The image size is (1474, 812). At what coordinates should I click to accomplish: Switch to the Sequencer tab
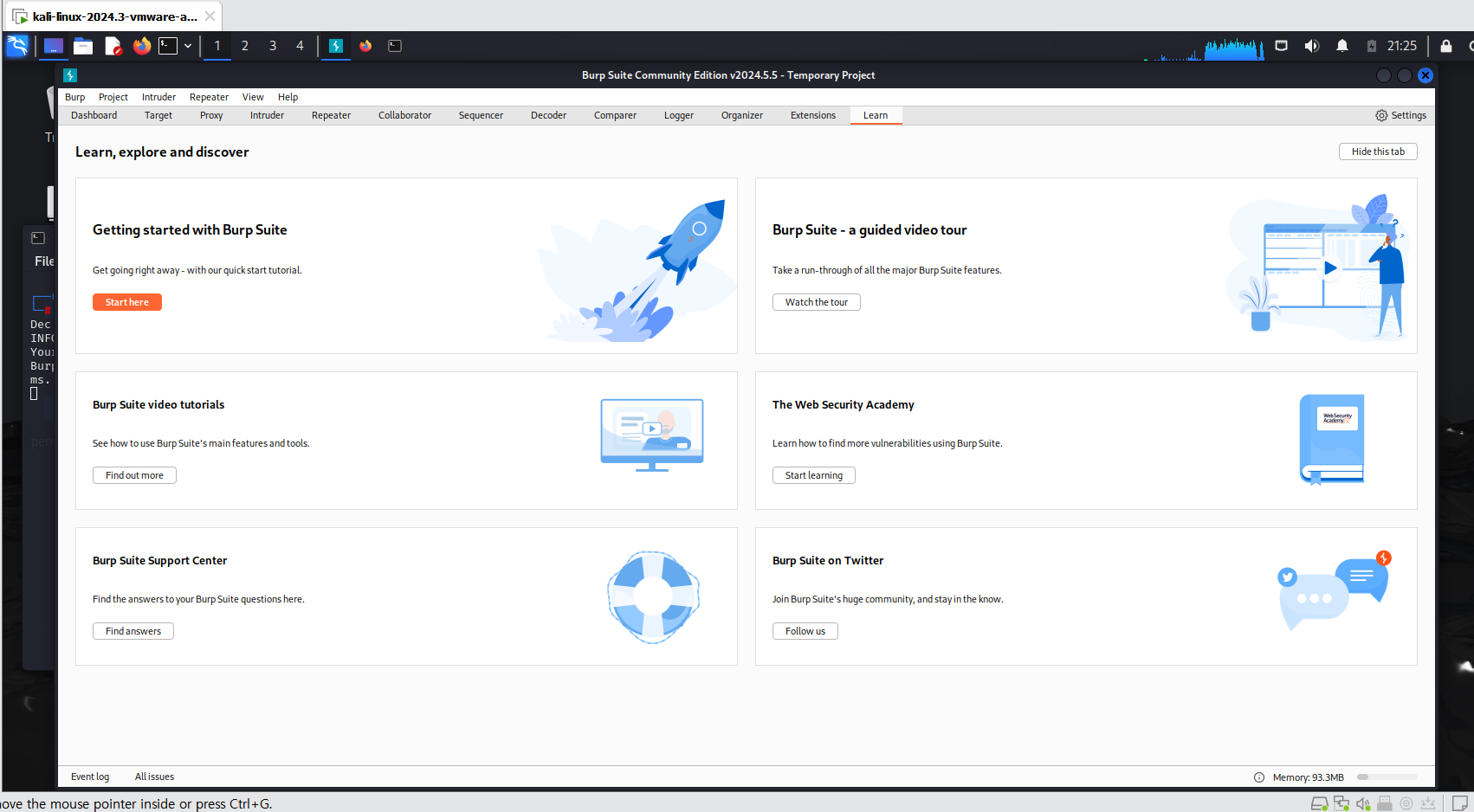(482, 115)
